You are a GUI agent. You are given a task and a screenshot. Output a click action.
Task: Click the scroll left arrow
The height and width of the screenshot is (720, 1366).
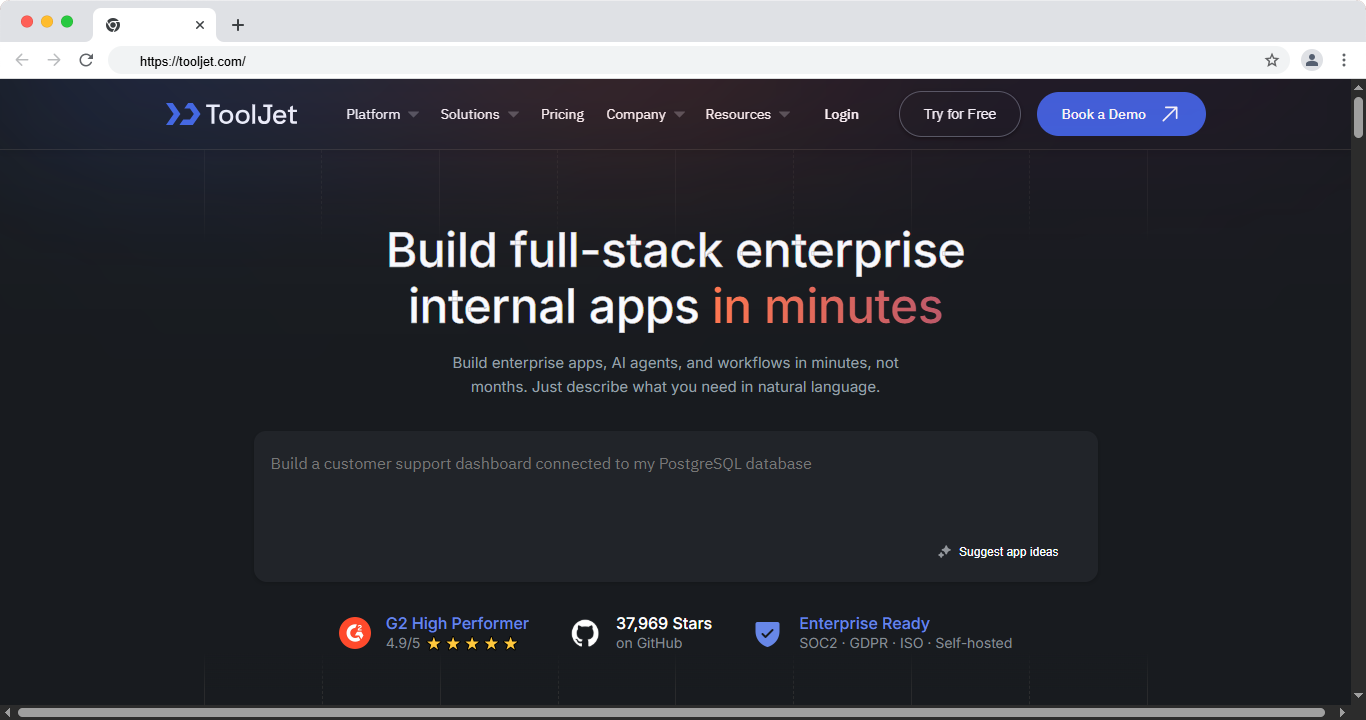click(8, 713)
